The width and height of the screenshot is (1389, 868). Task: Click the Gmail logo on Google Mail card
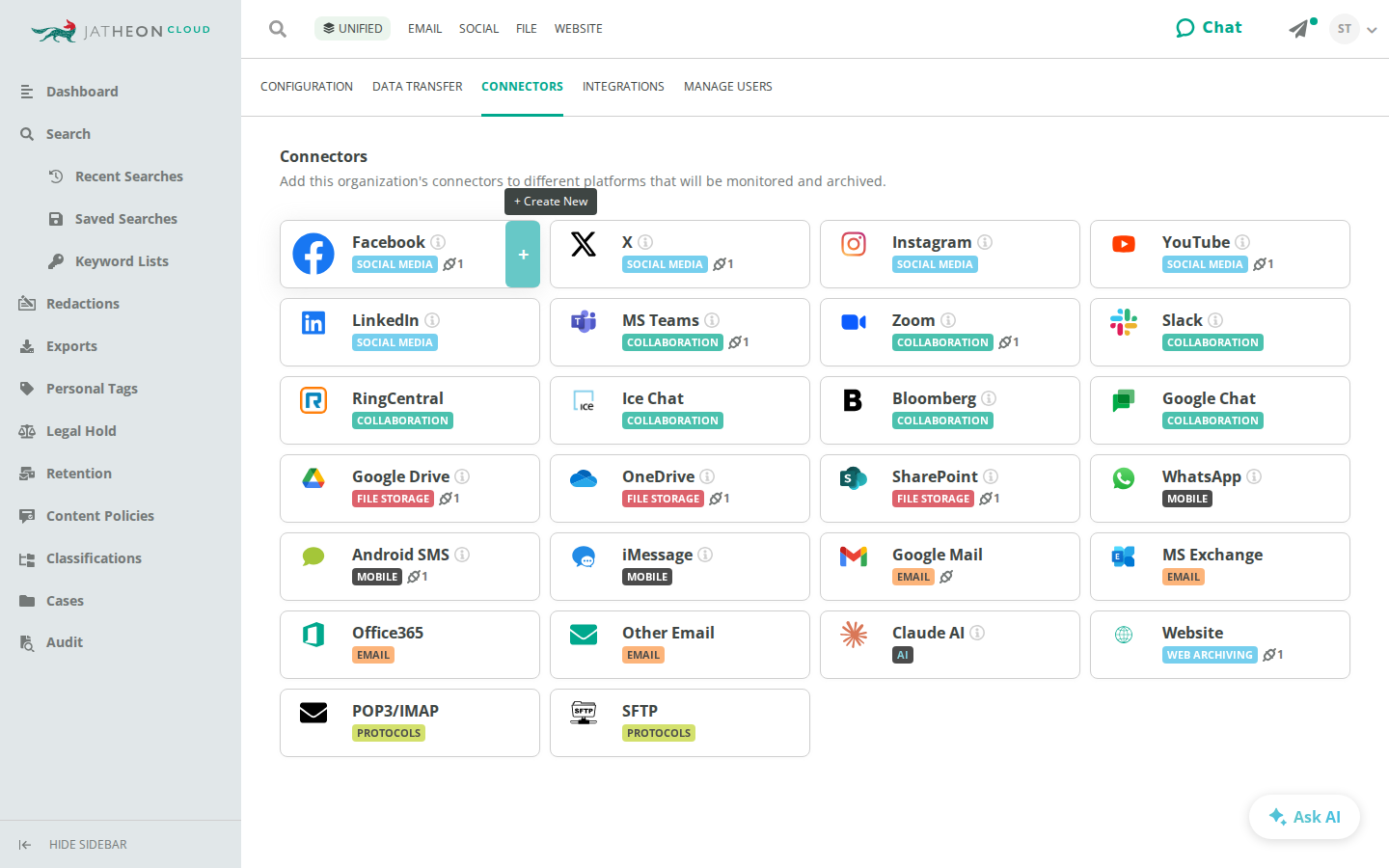[854, 556]
